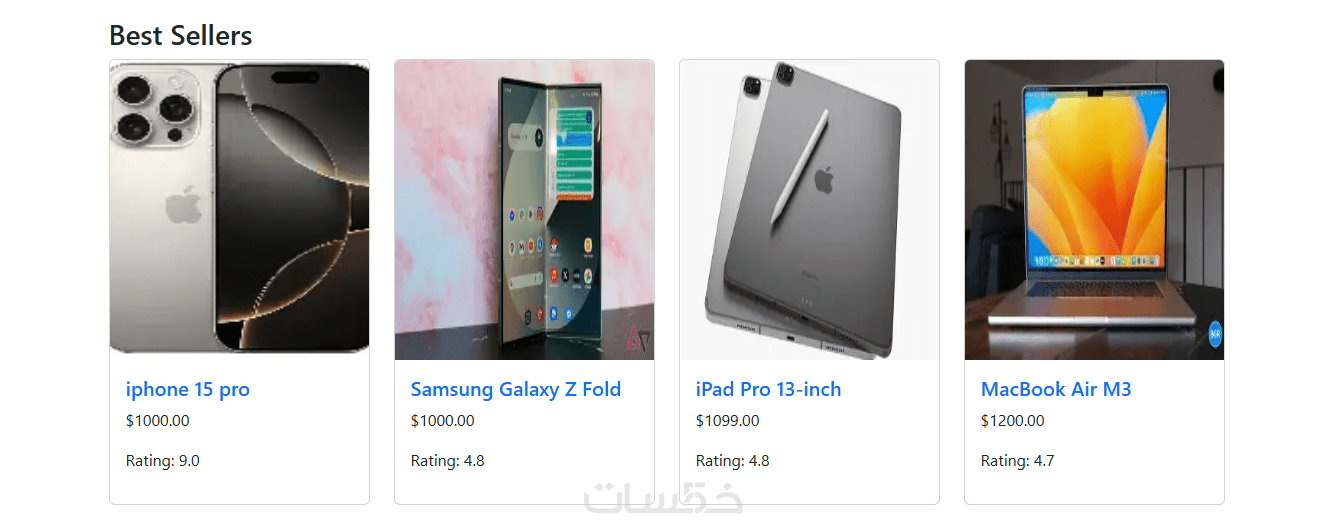Open the iPad Pro 13-inch product link
The height and width of the screenshot is (524, 1328).
(x=768, y=389)
